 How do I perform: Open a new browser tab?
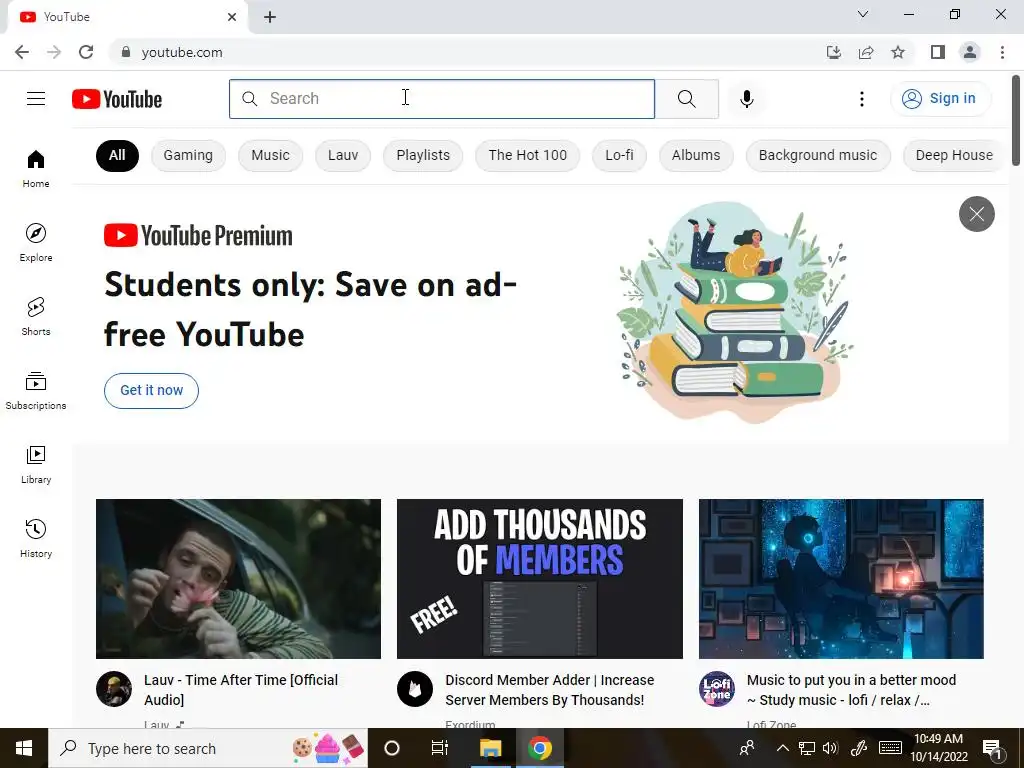270,17
